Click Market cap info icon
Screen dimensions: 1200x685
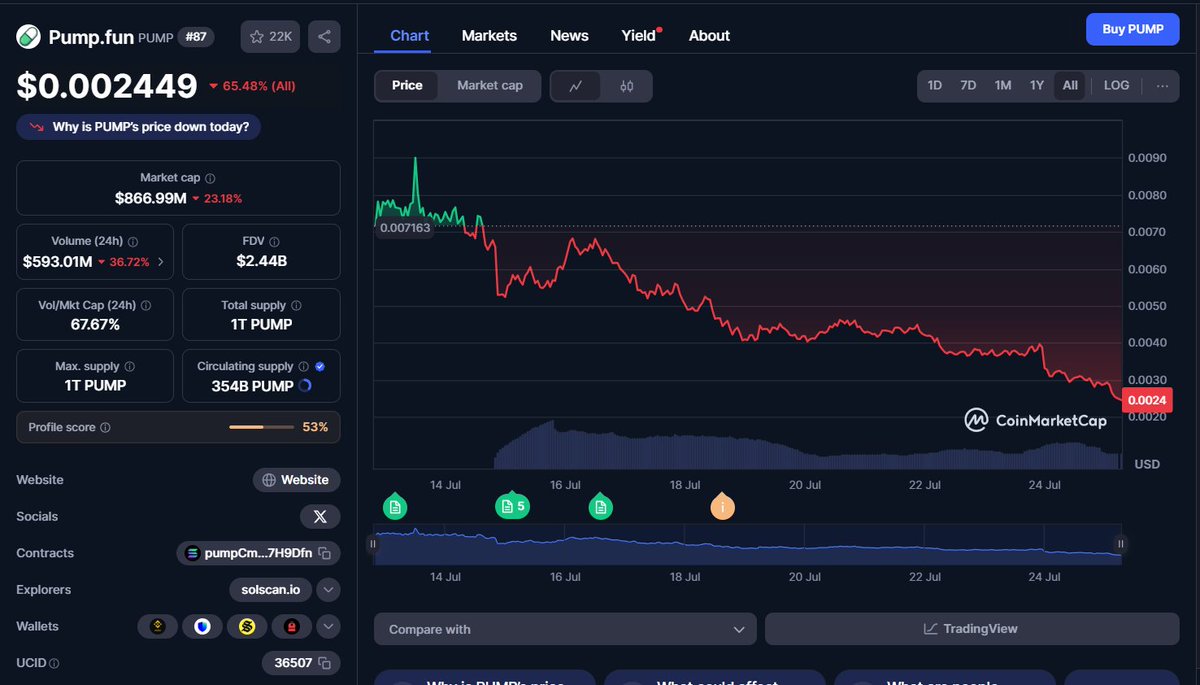click(210, 178)
